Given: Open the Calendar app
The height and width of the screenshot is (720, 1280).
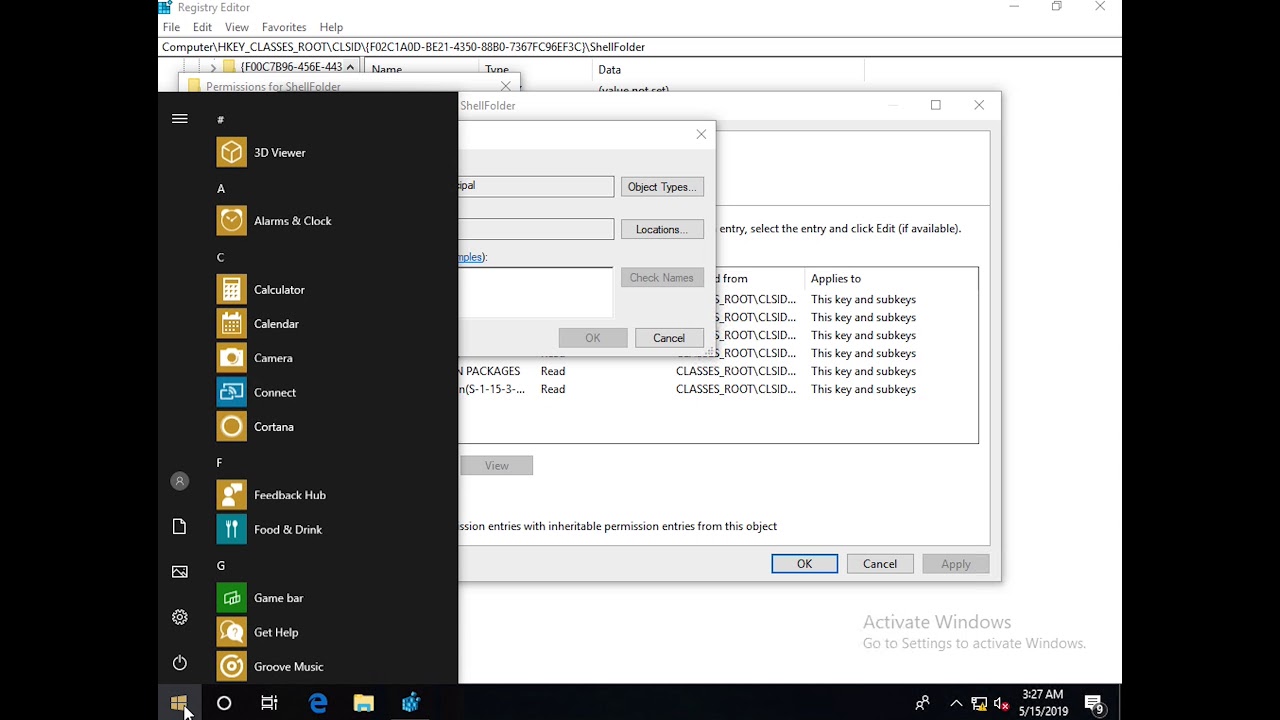Looking at the screenshot, I should [x=330, y=324].
